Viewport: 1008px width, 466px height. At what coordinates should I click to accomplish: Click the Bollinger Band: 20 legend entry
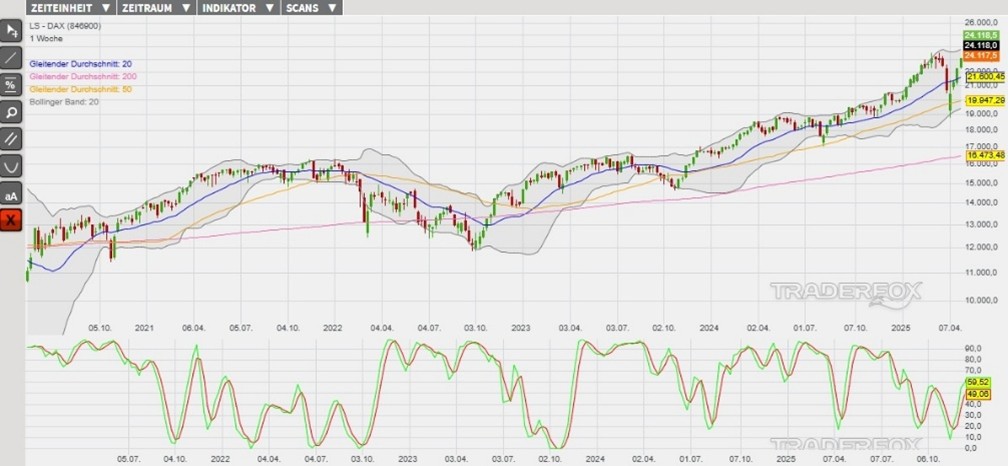pos(66,102)
